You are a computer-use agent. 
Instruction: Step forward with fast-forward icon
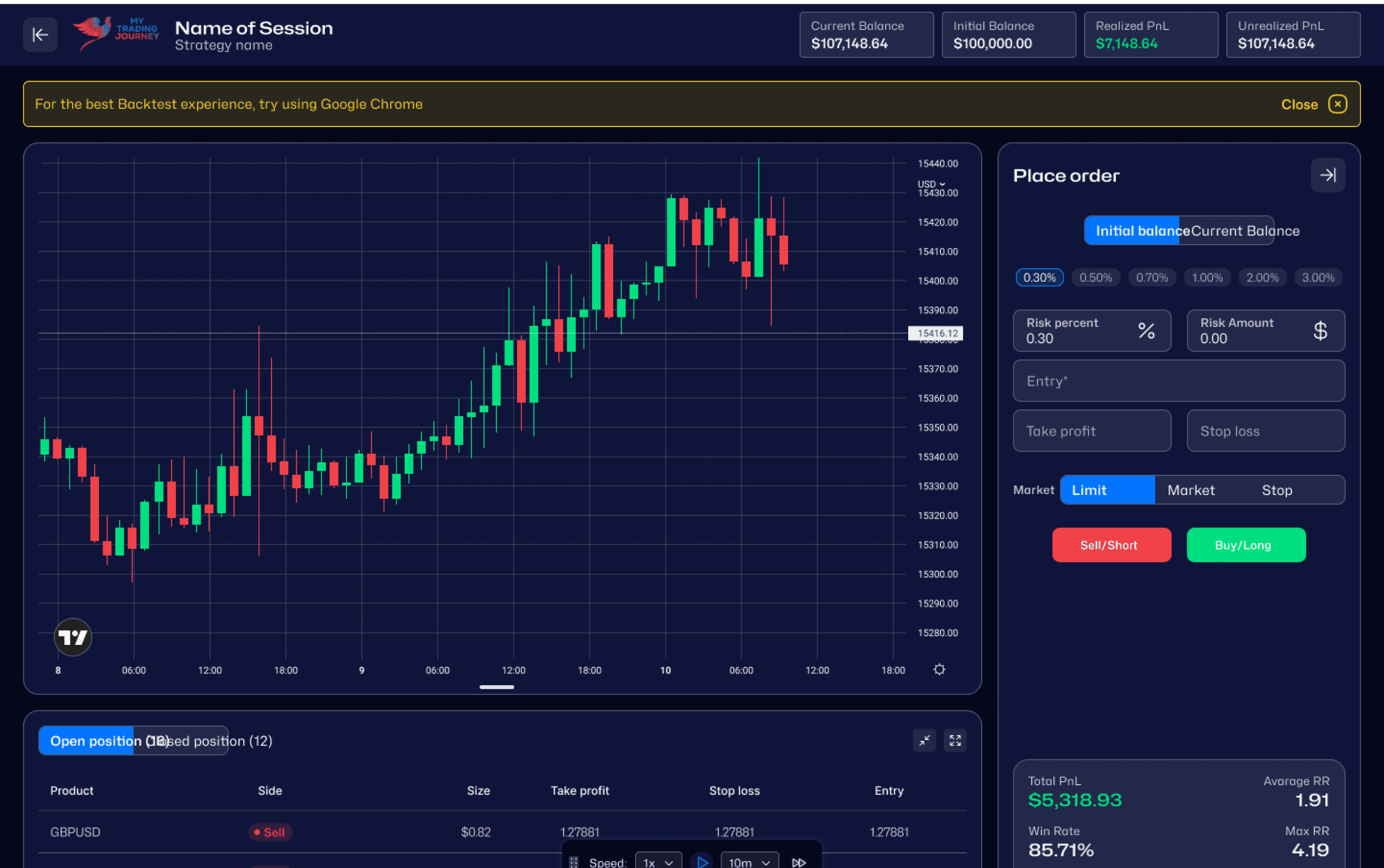799,862
